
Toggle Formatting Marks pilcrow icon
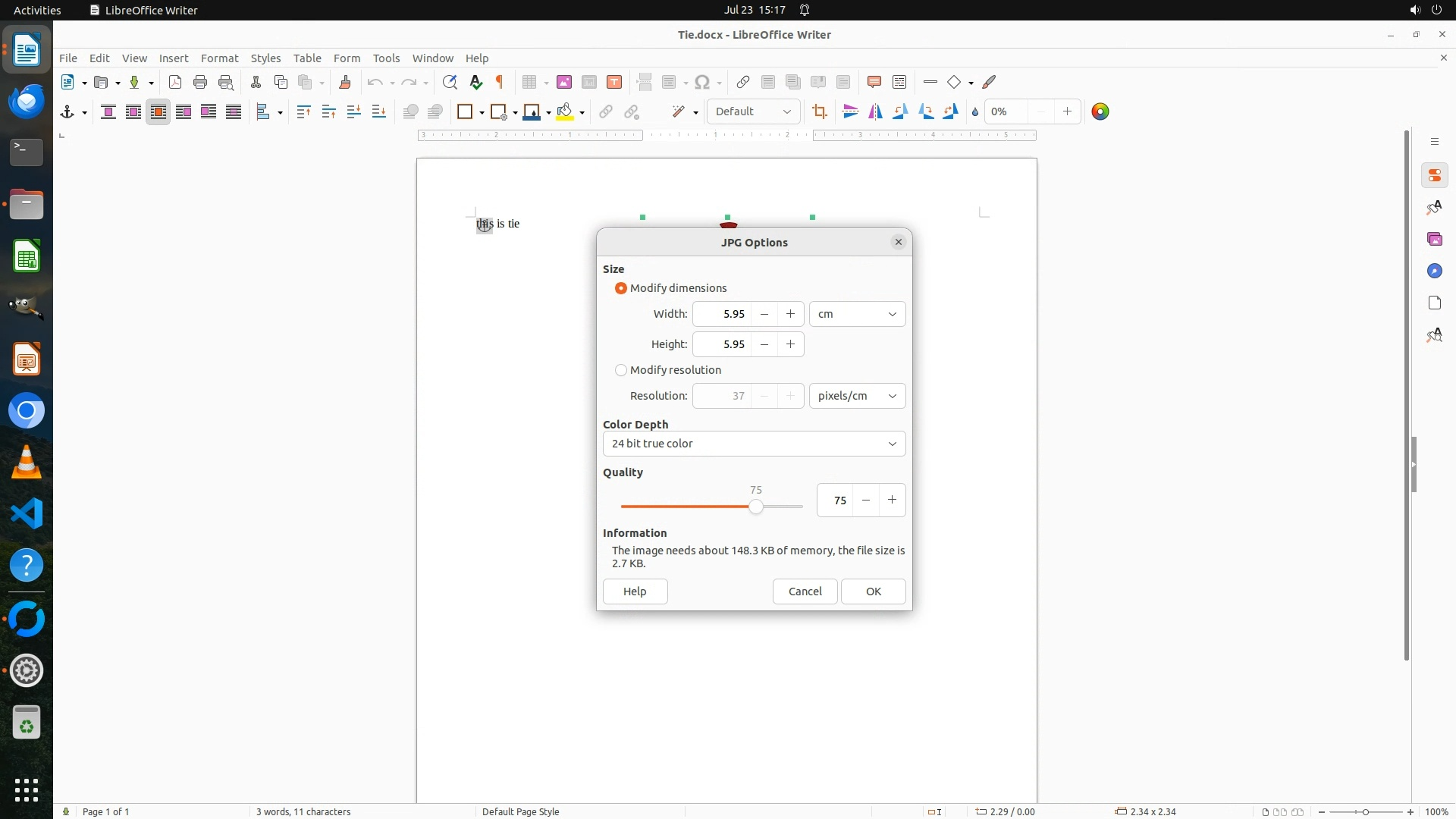tap(500, 82)
